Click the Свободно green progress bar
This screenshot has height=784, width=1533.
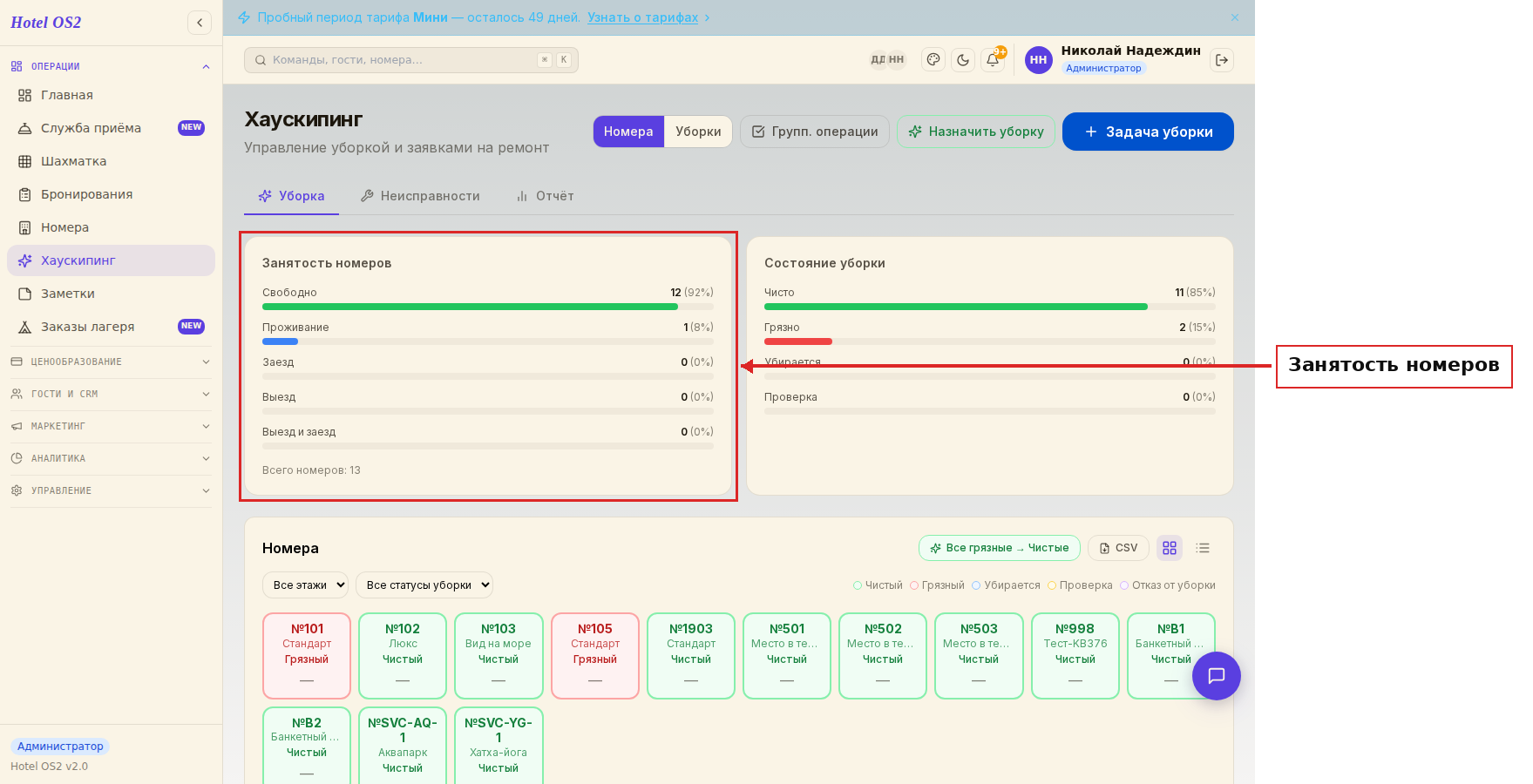coord(470,307)
